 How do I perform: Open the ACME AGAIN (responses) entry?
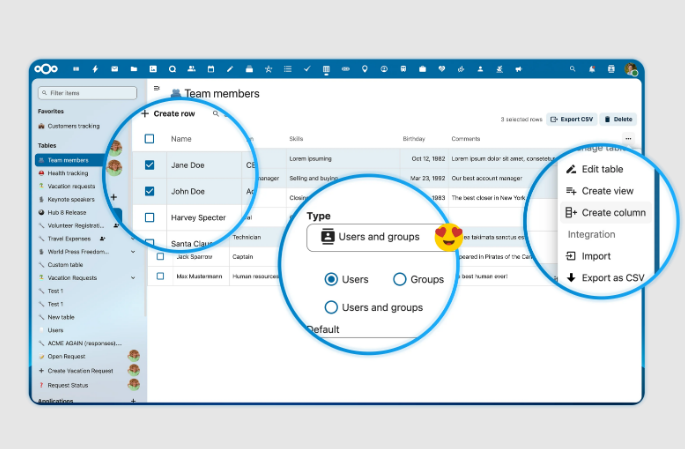[x=84, y=343]
